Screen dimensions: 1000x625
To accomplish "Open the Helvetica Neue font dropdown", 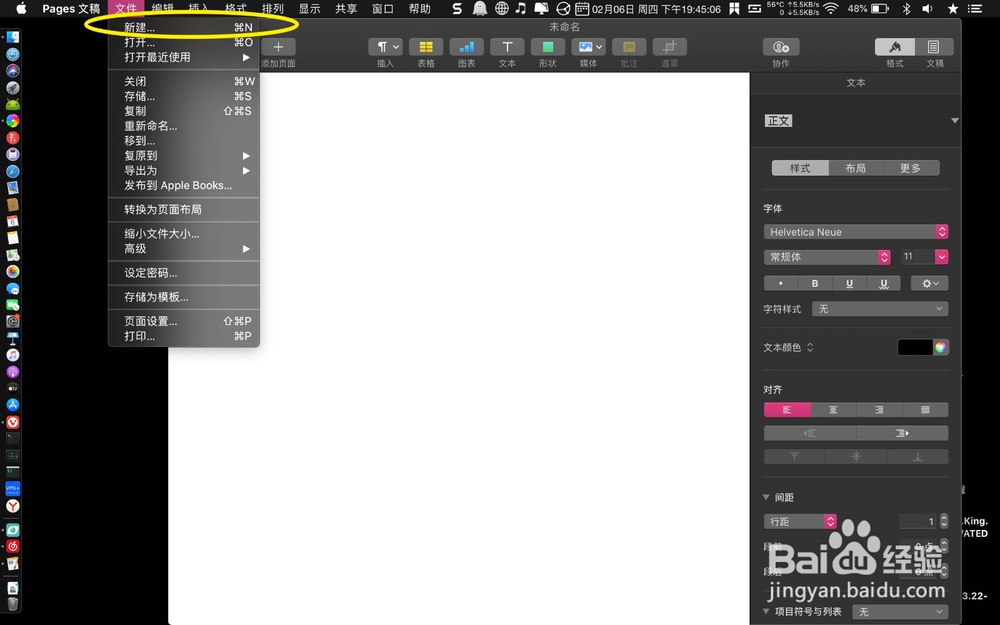I will click(x=855, y=231).
